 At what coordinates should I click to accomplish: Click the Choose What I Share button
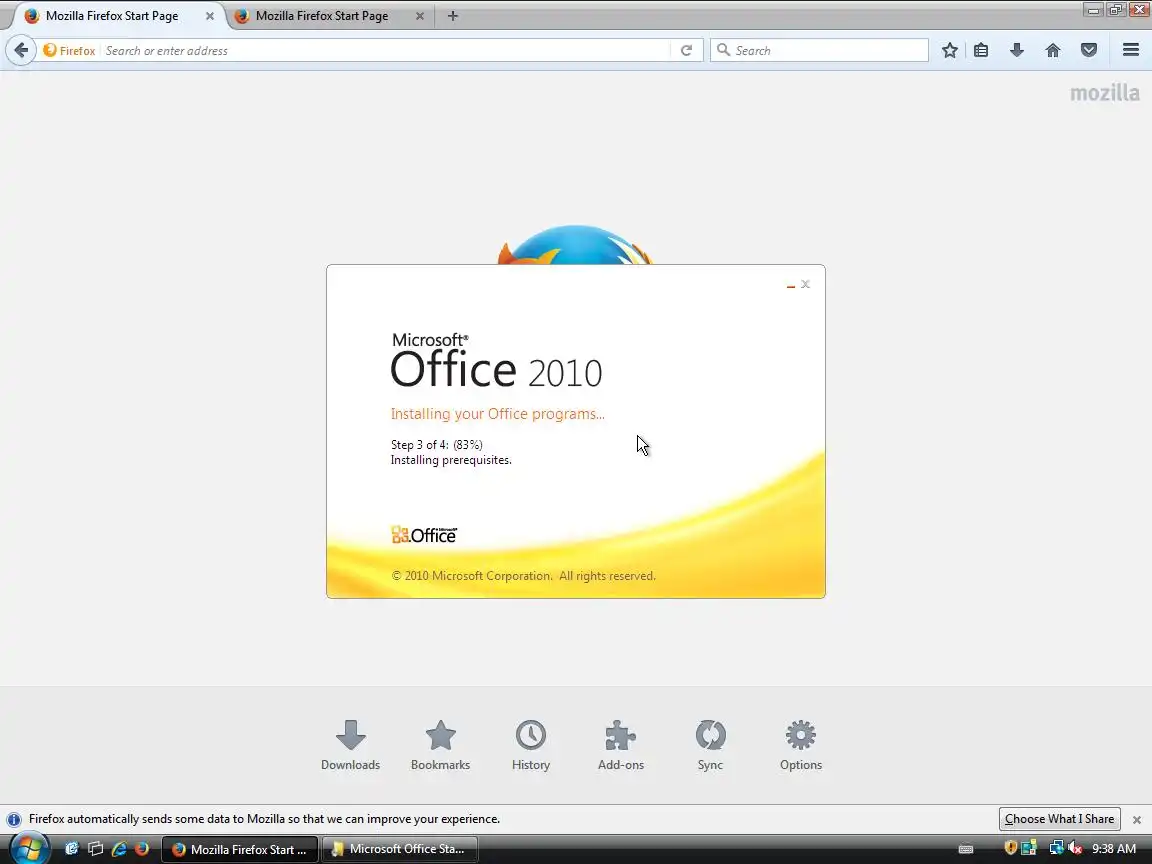click(x=1059, y=818)
